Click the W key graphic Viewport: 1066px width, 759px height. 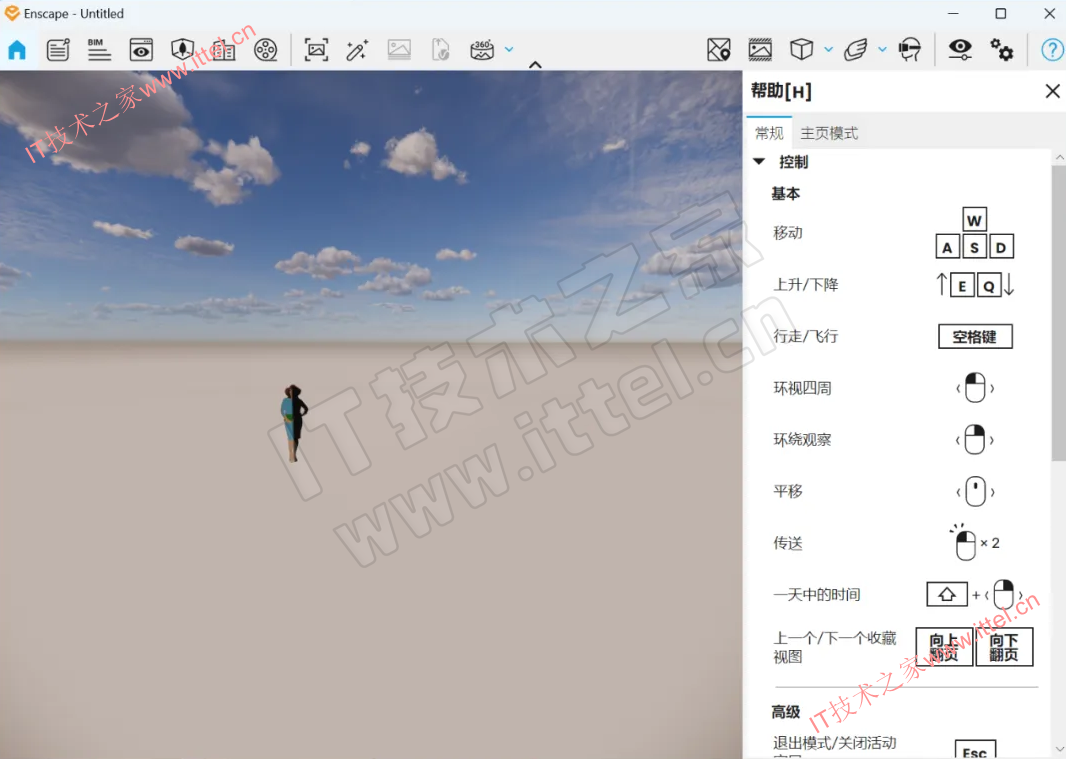pos(974,220)
